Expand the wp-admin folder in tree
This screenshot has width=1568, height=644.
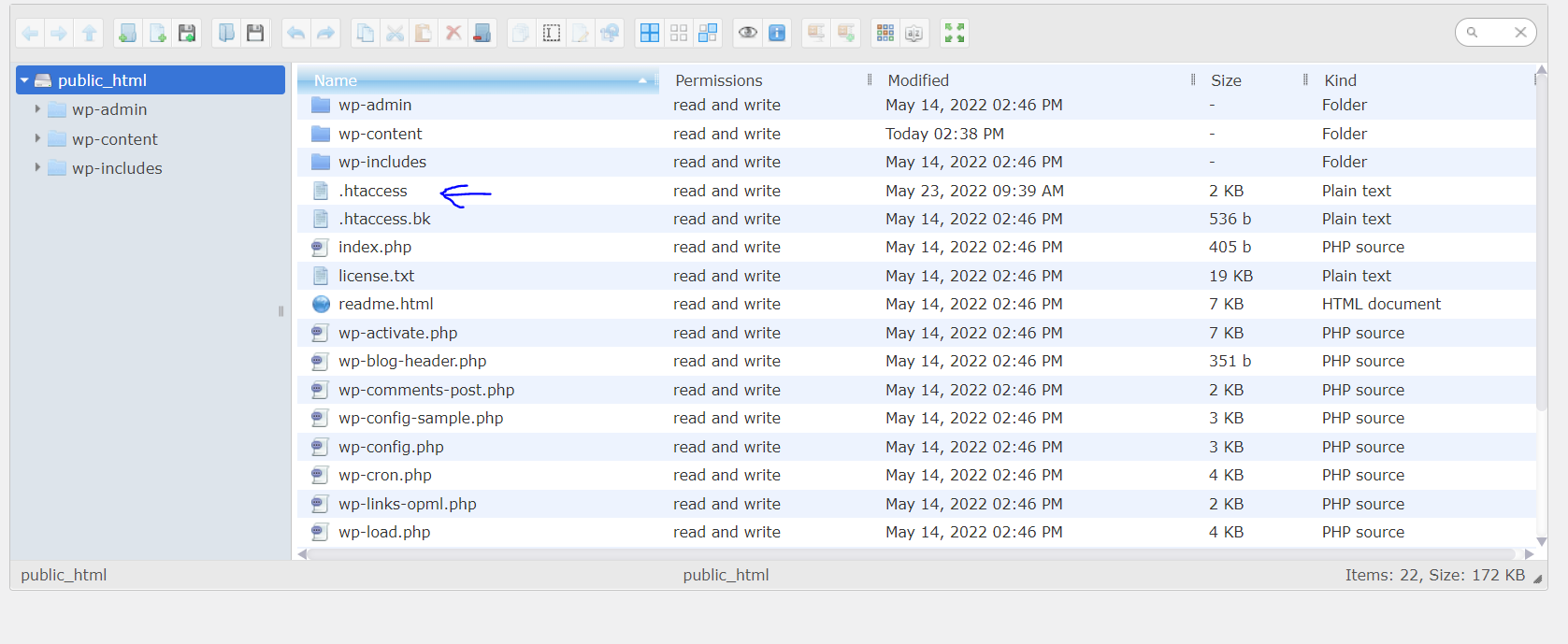click(37, 109)
